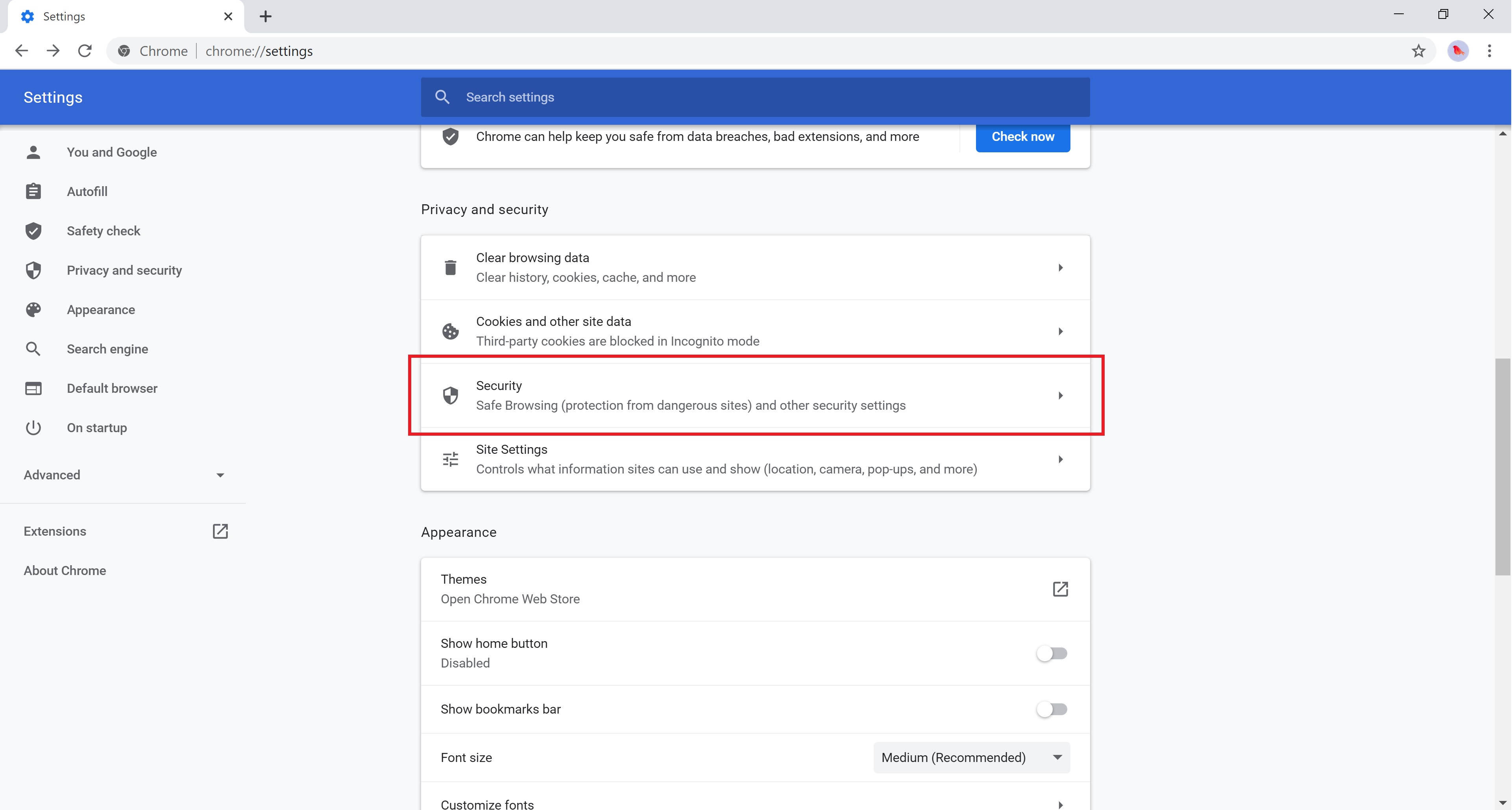Close the Settings tab
The width and height of the screenshot is (1512, 810).
[x=228, y=17]
